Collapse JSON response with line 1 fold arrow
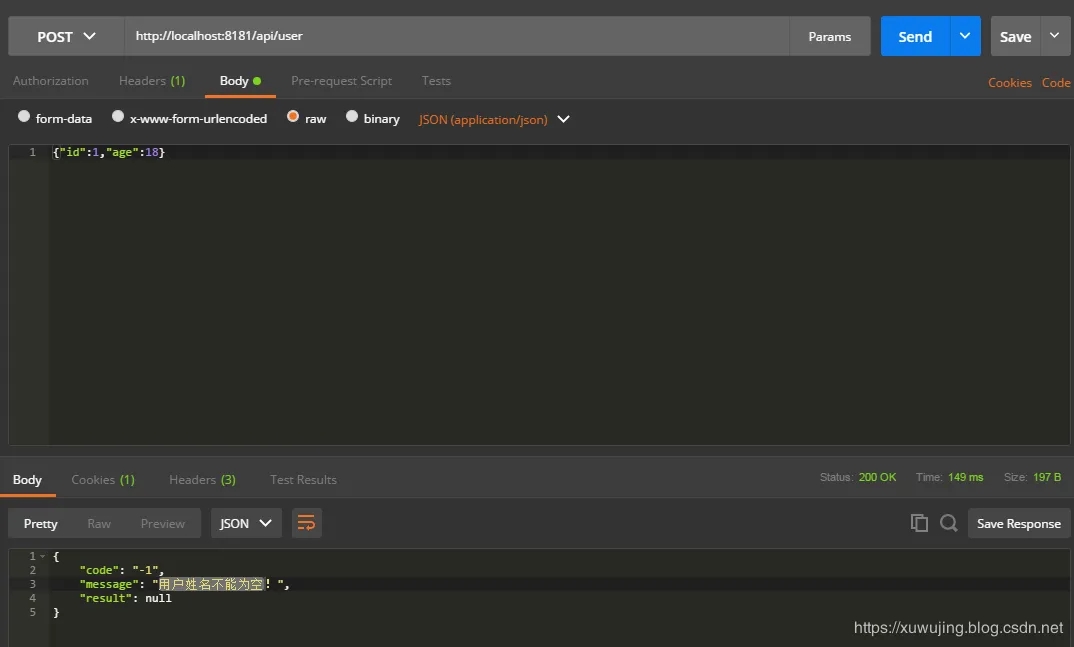Viewport: 1074px width, 647px height. pos(43,556)
